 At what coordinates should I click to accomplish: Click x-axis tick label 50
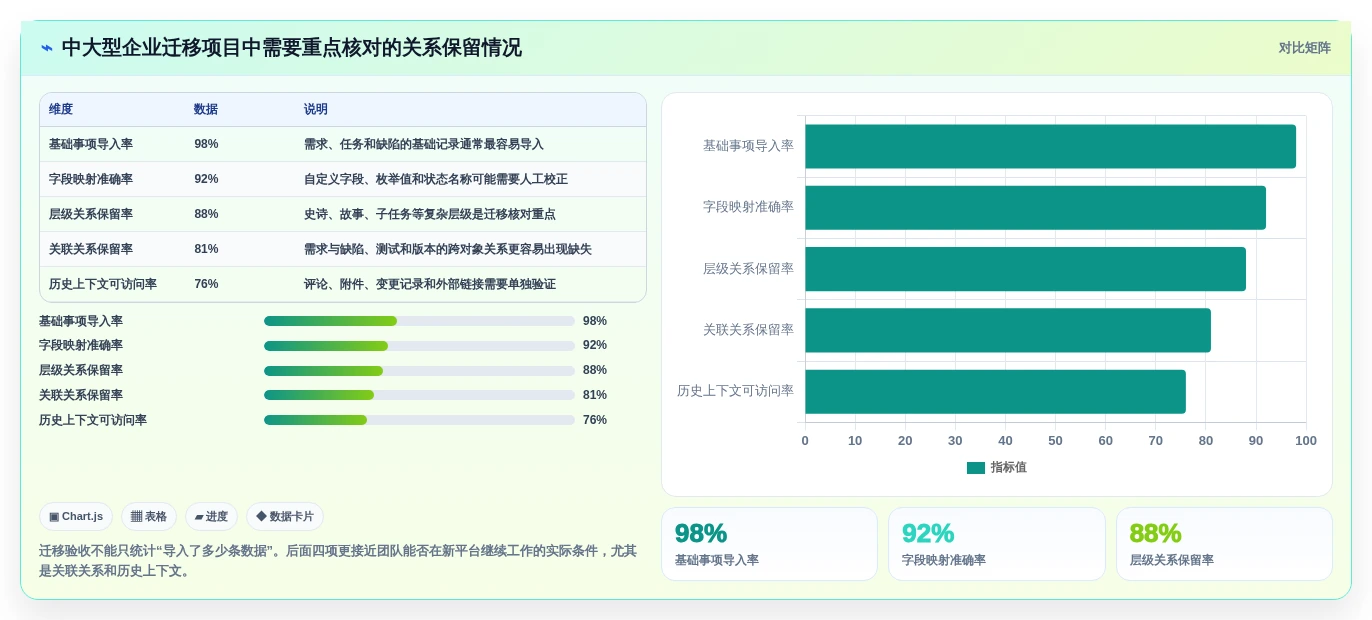tap(1055, 441)
